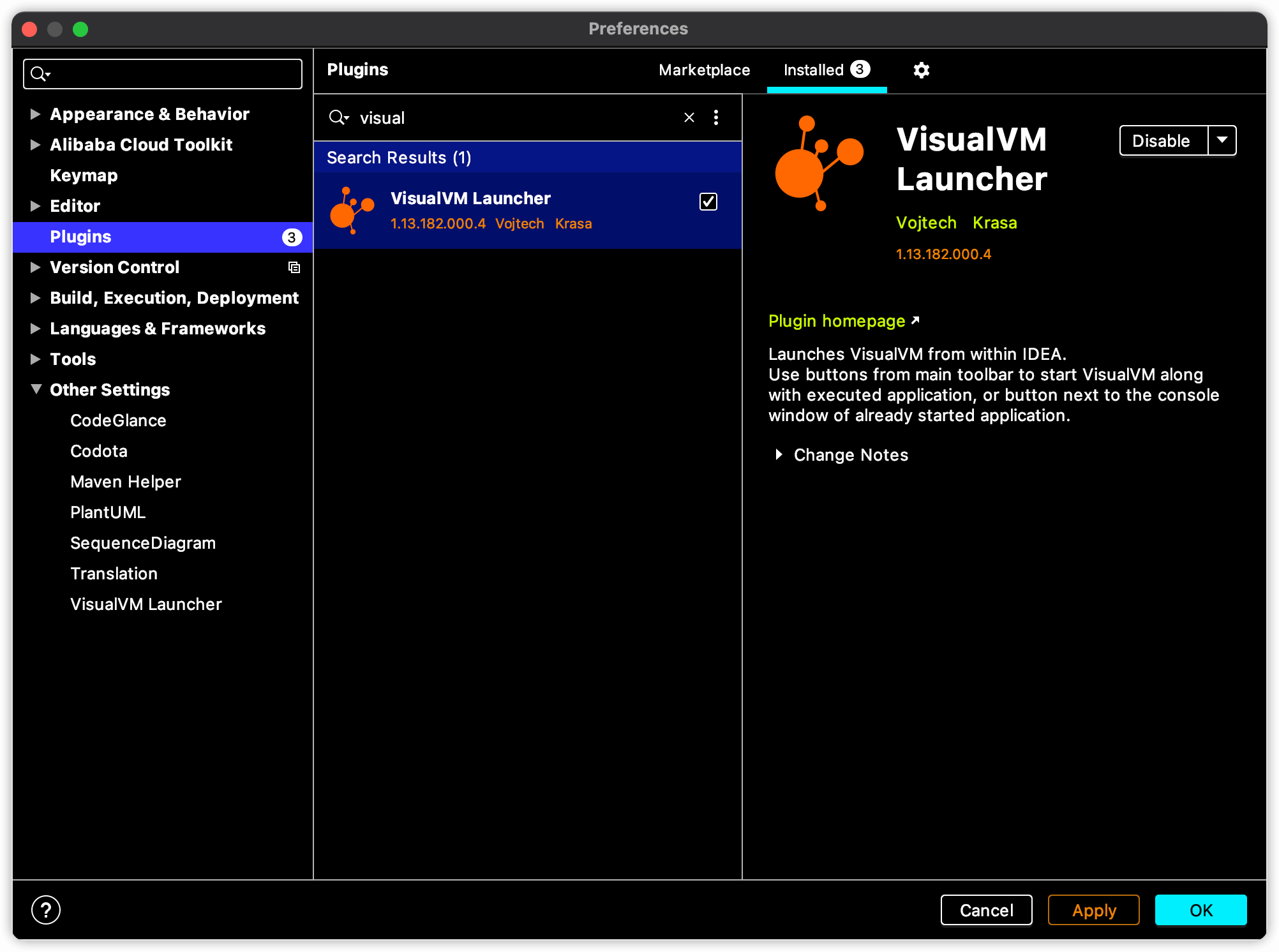Focus the settings search field

pyautogui.click(x=163, y=74)
